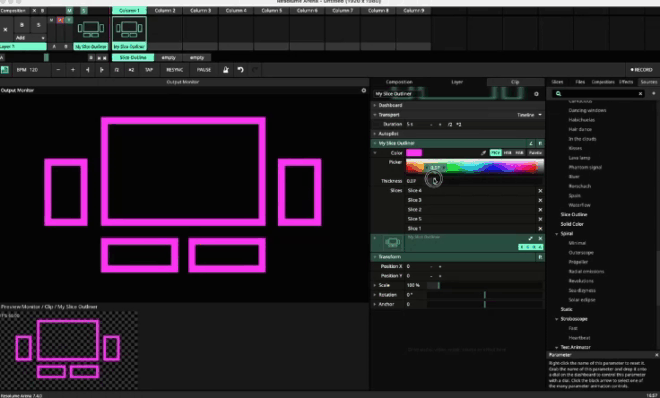The image size is (660, 398).
Task: Expand the Dashboard section
Action: (390, 105)
